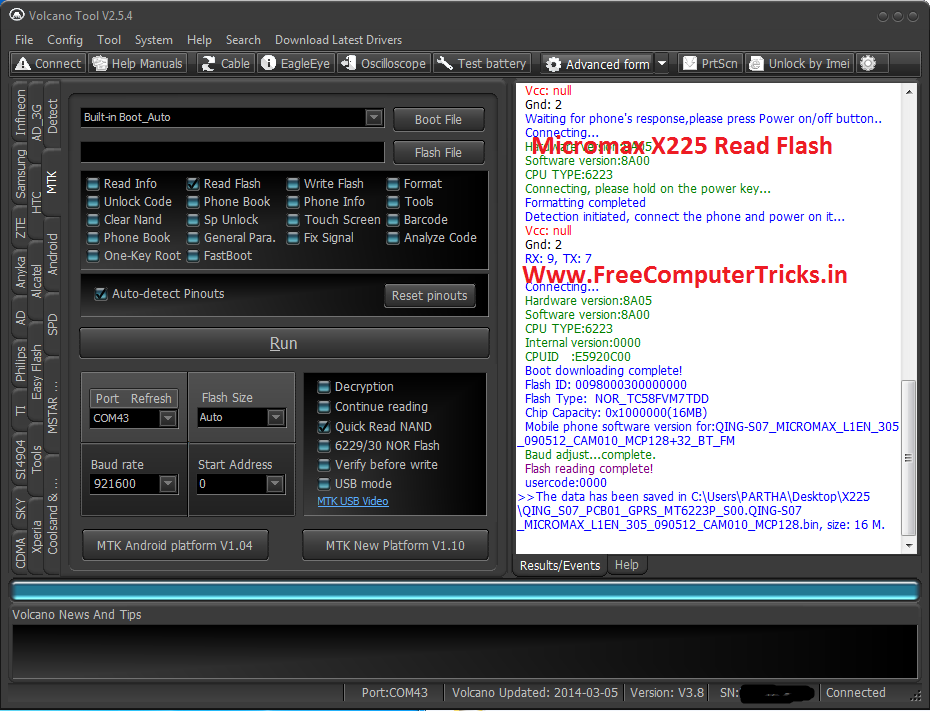Open Flash Size Auto dropdown
Viewport: 930px width, 711px height.
click(275, 417)
